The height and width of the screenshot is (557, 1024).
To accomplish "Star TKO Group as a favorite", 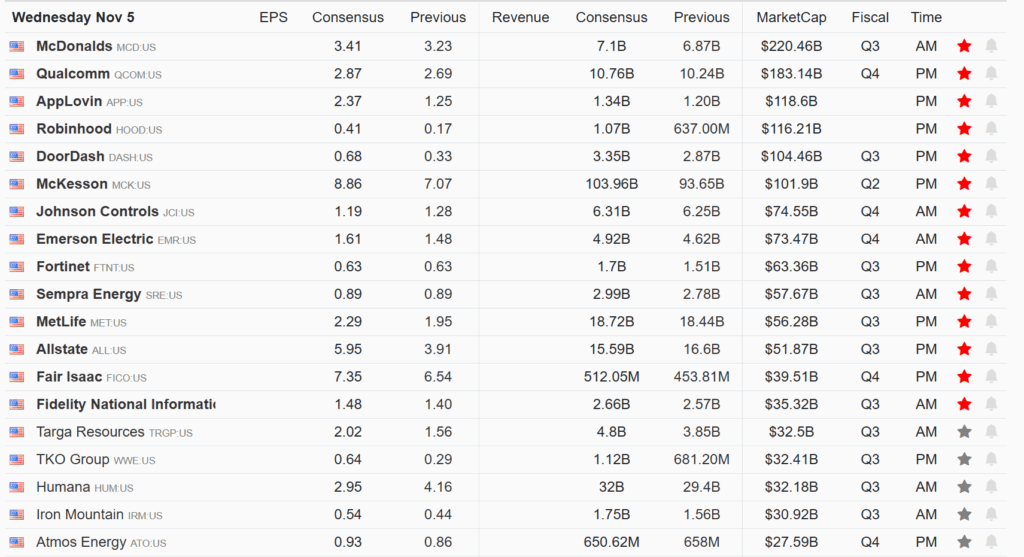I will coord(964,460).
